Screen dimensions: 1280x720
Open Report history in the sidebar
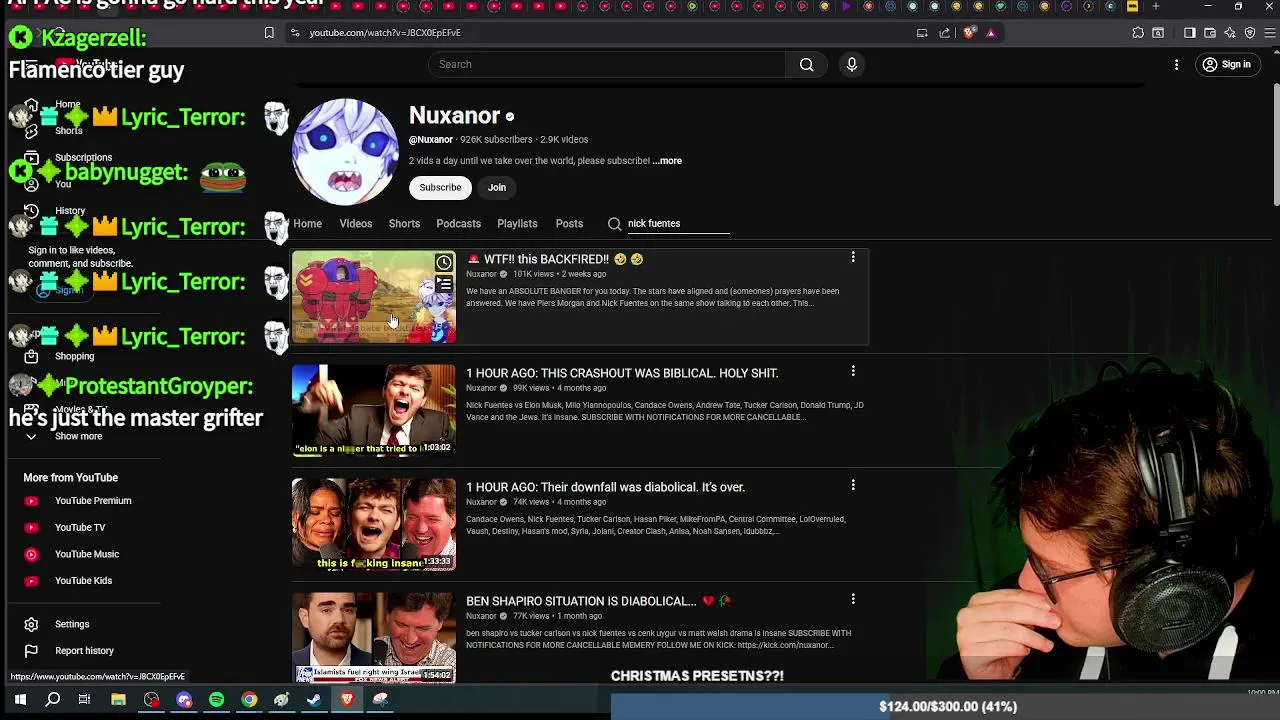(x=85, y=651)
